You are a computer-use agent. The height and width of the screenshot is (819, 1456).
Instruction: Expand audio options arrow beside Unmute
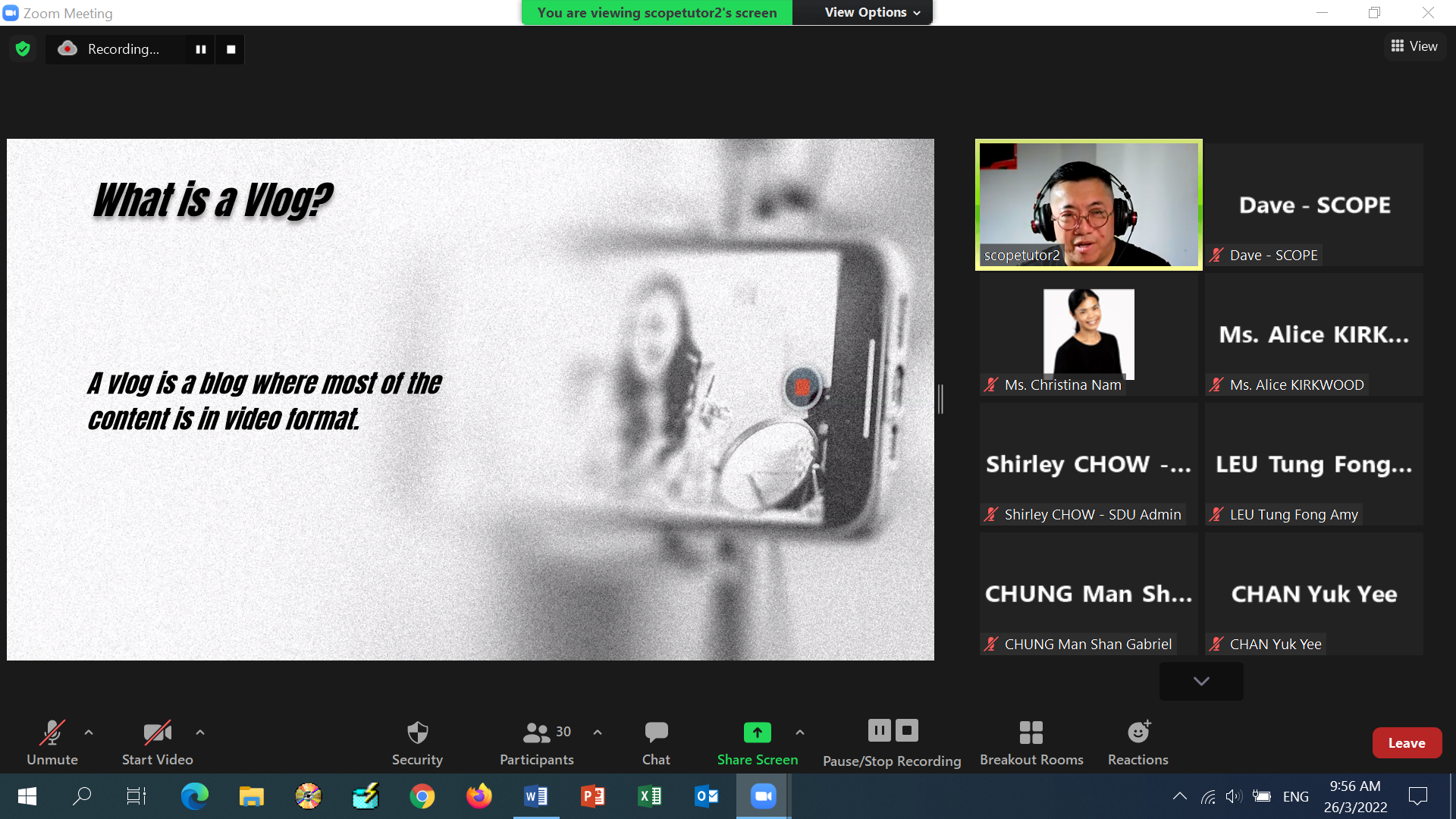coord(89,733)
